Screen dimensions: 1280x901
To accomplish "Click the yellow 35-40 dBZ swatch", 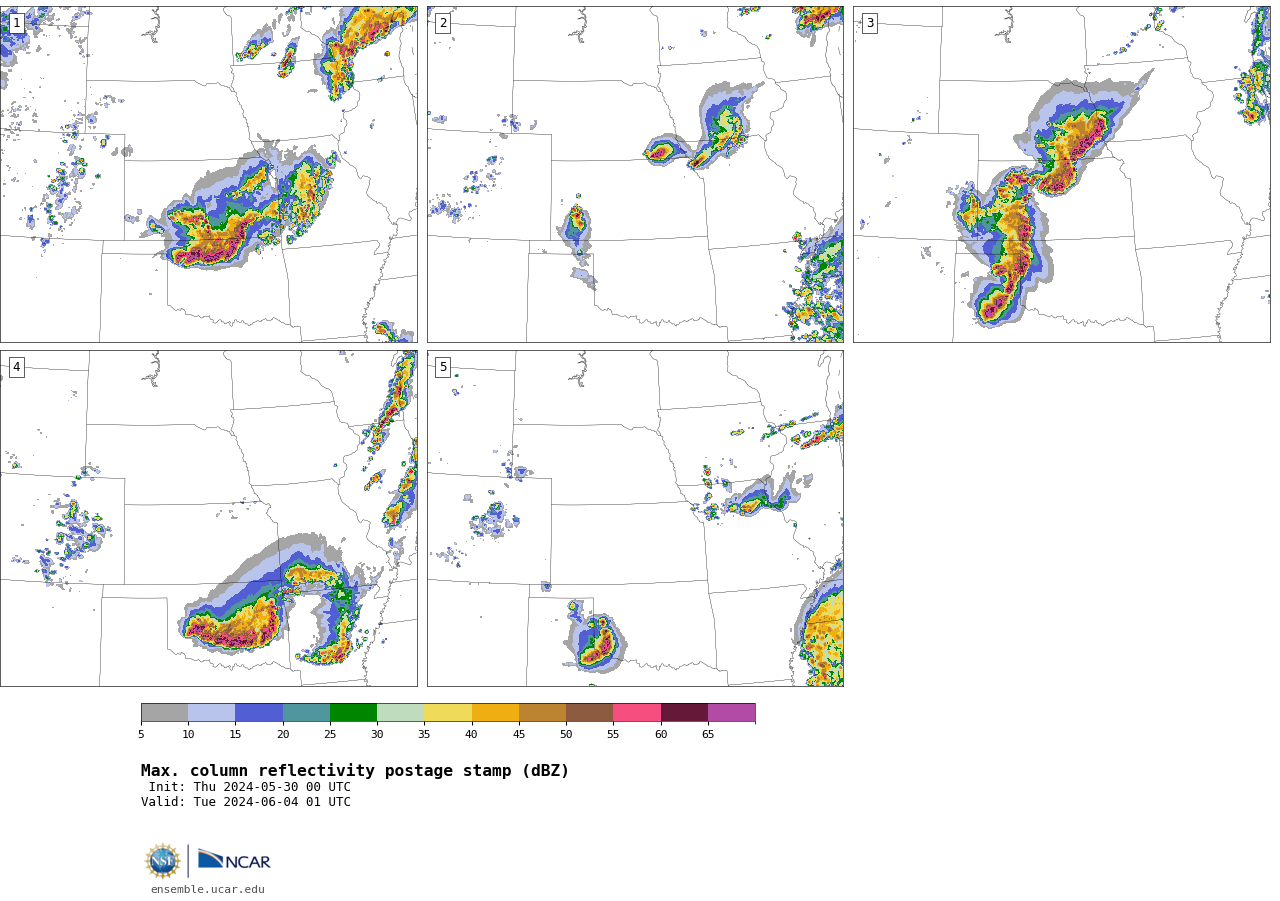I will [x=448, y=713].
